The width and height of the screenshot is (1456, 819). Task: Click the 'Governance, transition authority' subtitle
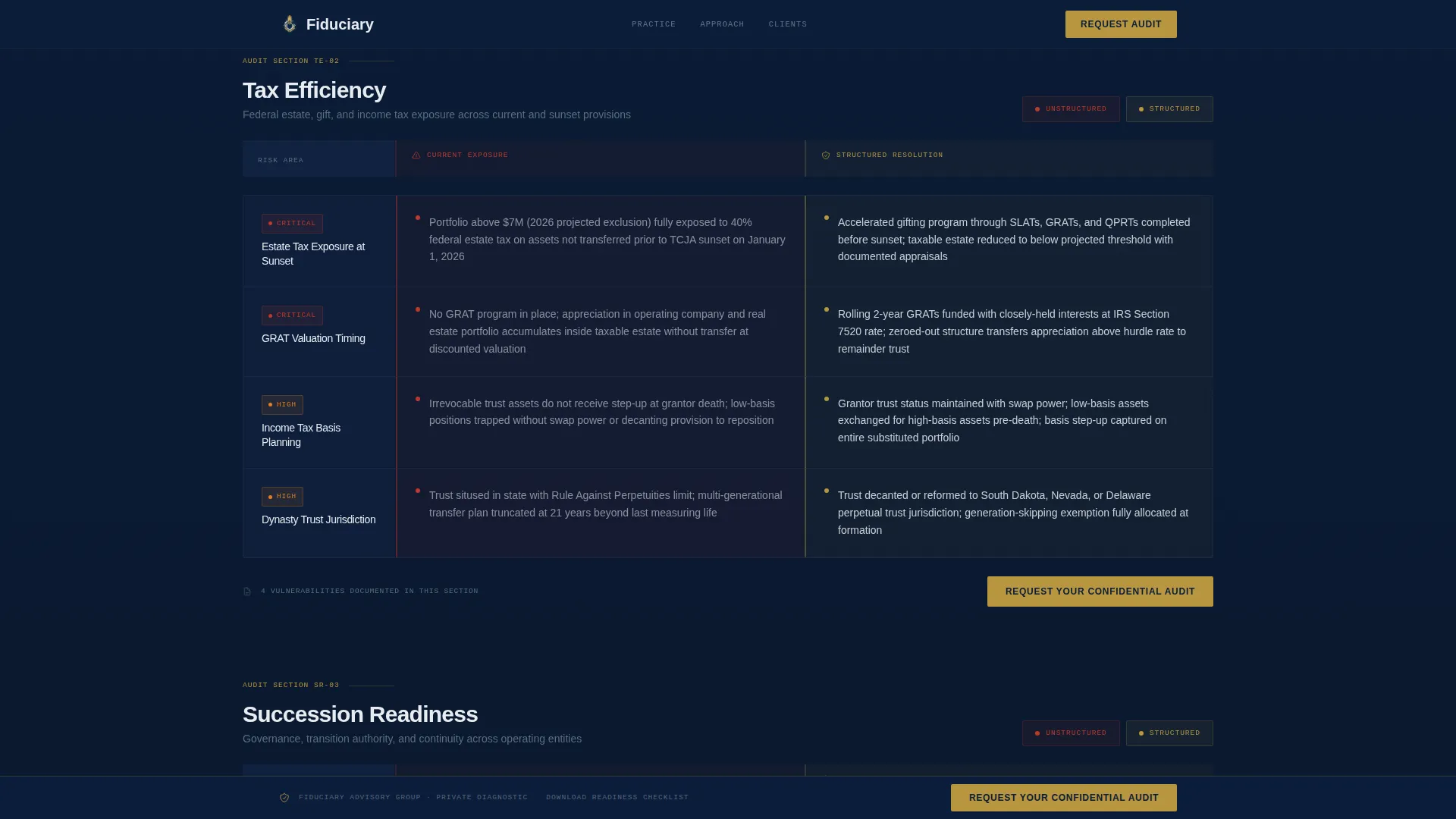[412, 739]
